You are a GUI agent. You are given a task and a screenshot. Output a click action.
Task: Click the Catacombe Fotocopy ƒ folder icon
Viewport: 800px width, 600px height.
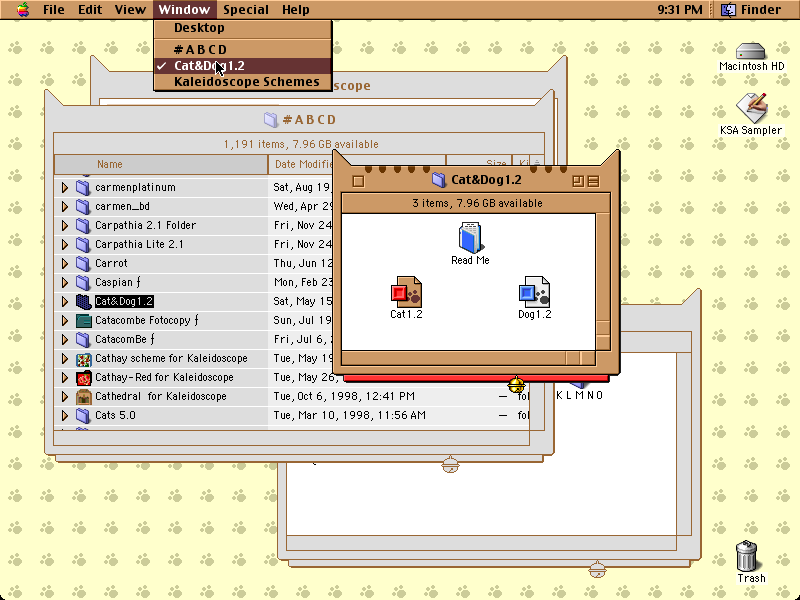[x=83, y=320]
